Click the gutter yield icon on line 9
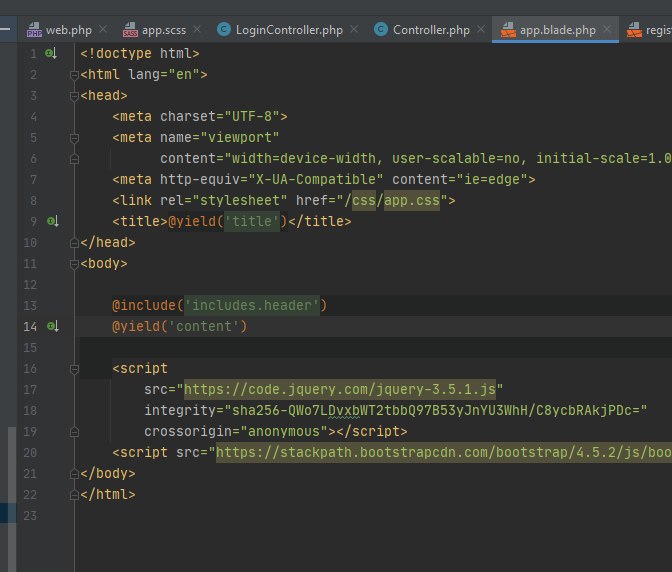This screenshot has height=572, width=672. click(x=52, y=222)
